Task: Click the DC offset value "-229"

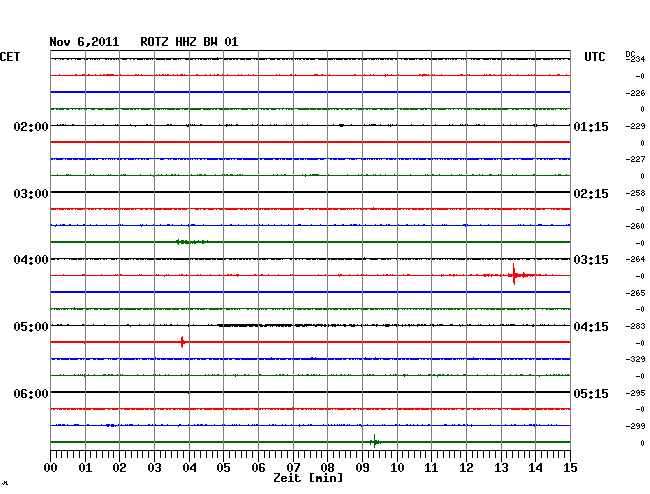Action: pyautogui.click(x=635, y=126)
